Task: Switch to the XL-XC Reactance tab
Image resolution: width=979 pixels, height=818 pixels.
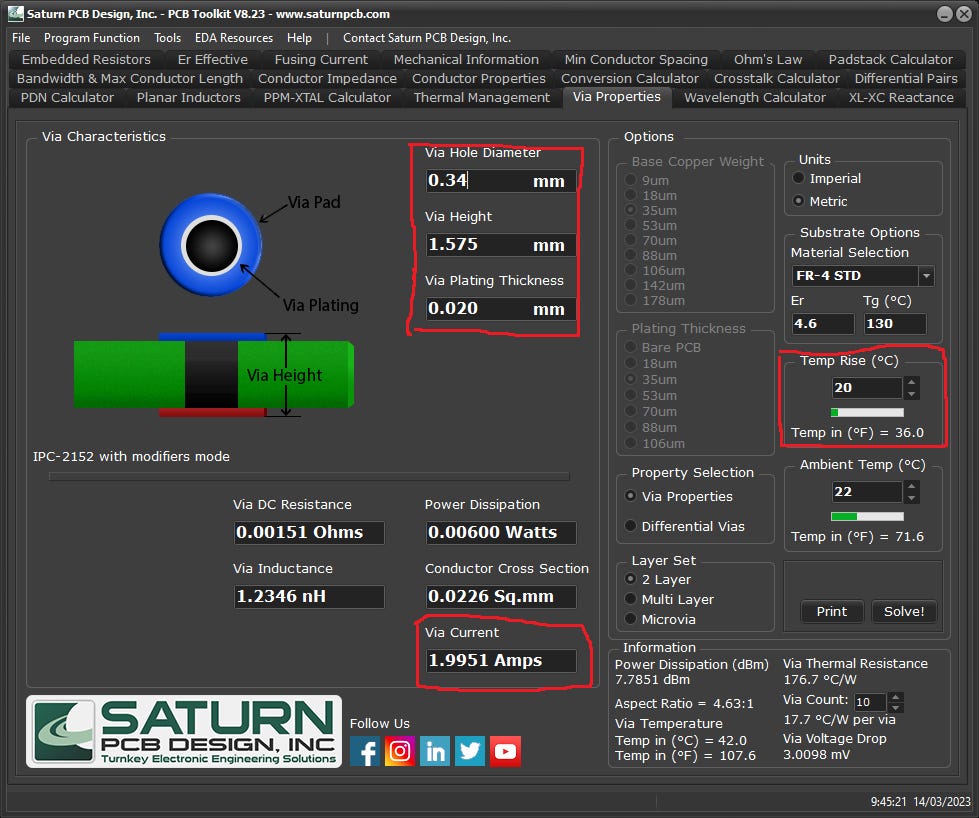Action: [x=901, y=98]
